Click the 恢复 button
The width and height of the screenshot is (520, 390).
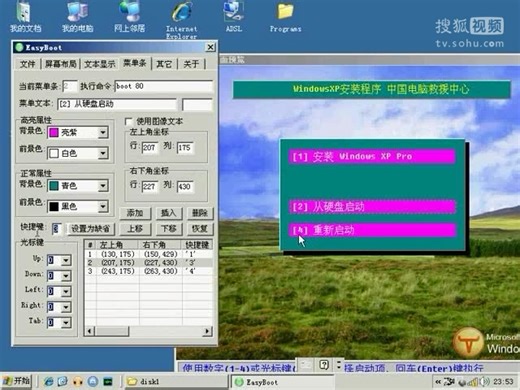(200, 229)
